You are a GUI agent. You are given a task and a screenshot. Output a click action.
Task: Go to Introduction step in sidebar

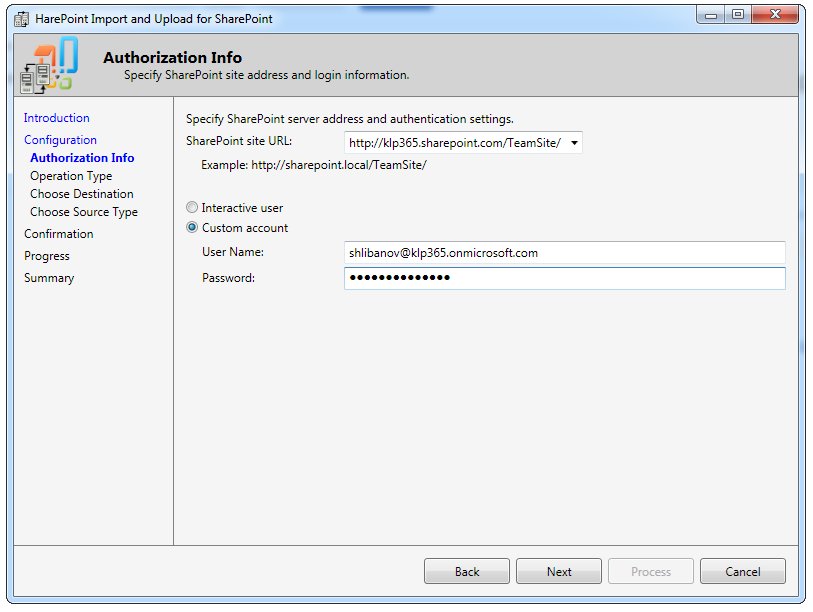click(57, 118)
